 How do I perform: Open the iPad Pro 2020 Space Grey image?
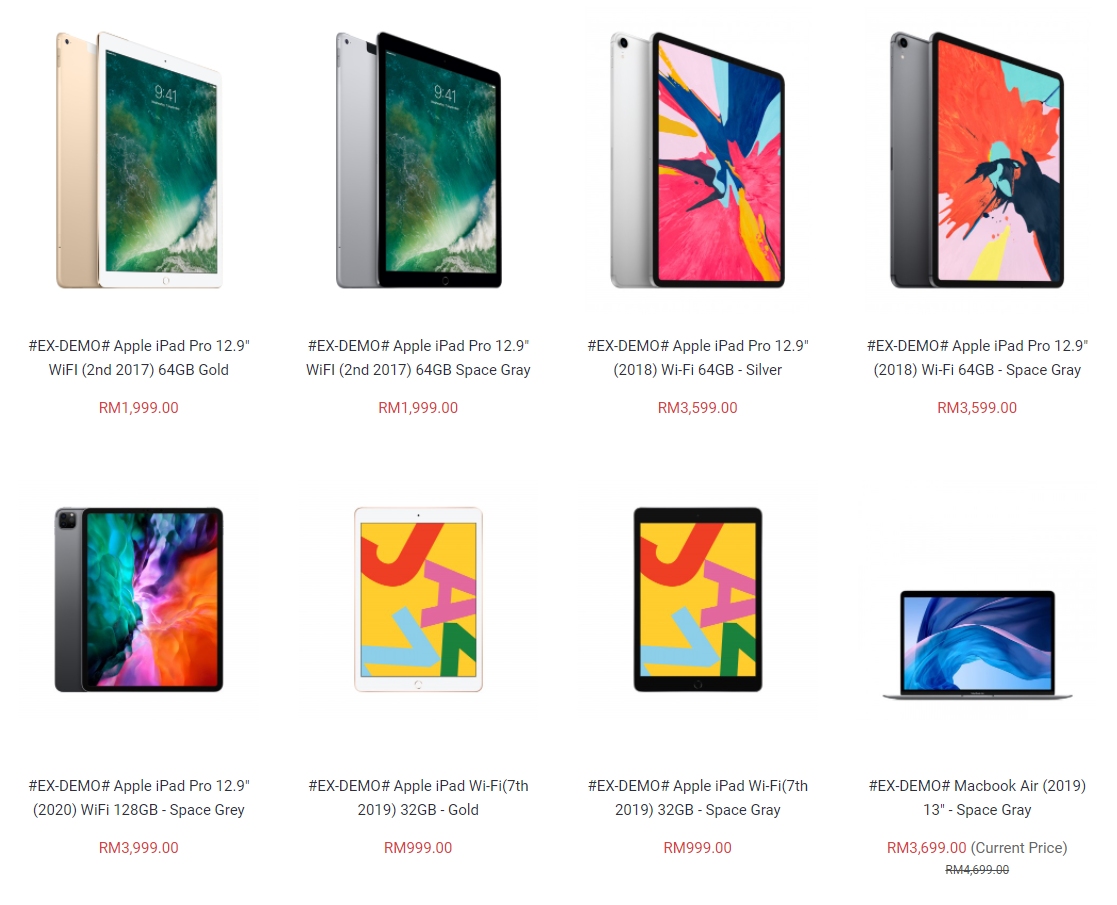coord(139,599)
